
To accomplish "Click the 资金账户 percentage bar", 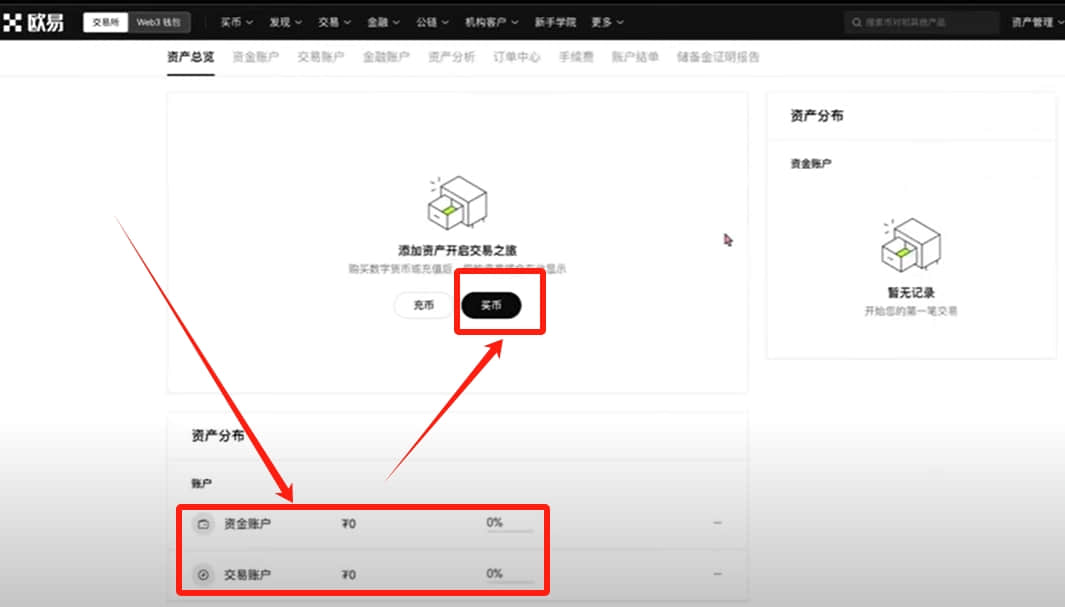I will [509, 530].
